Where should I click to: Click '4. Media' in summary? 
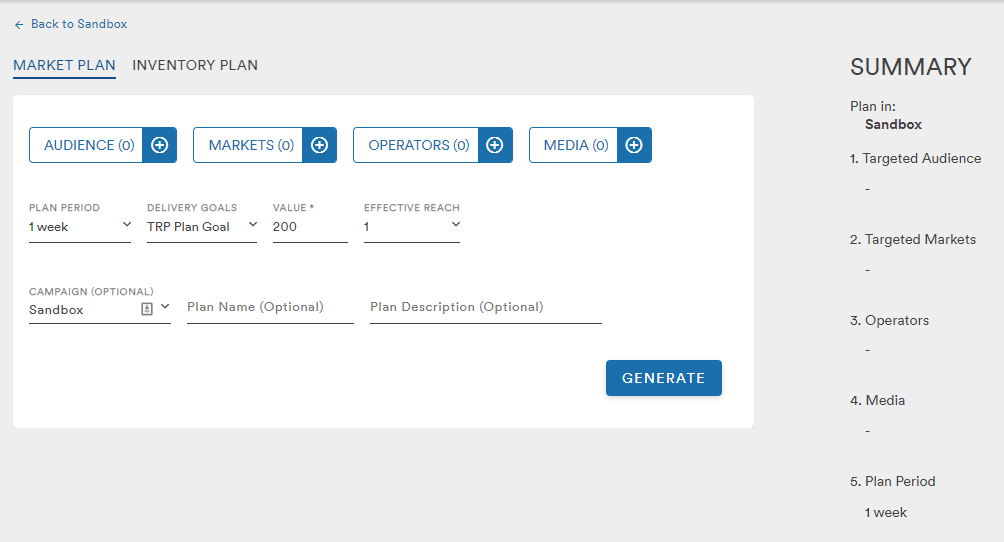point(877,400)
